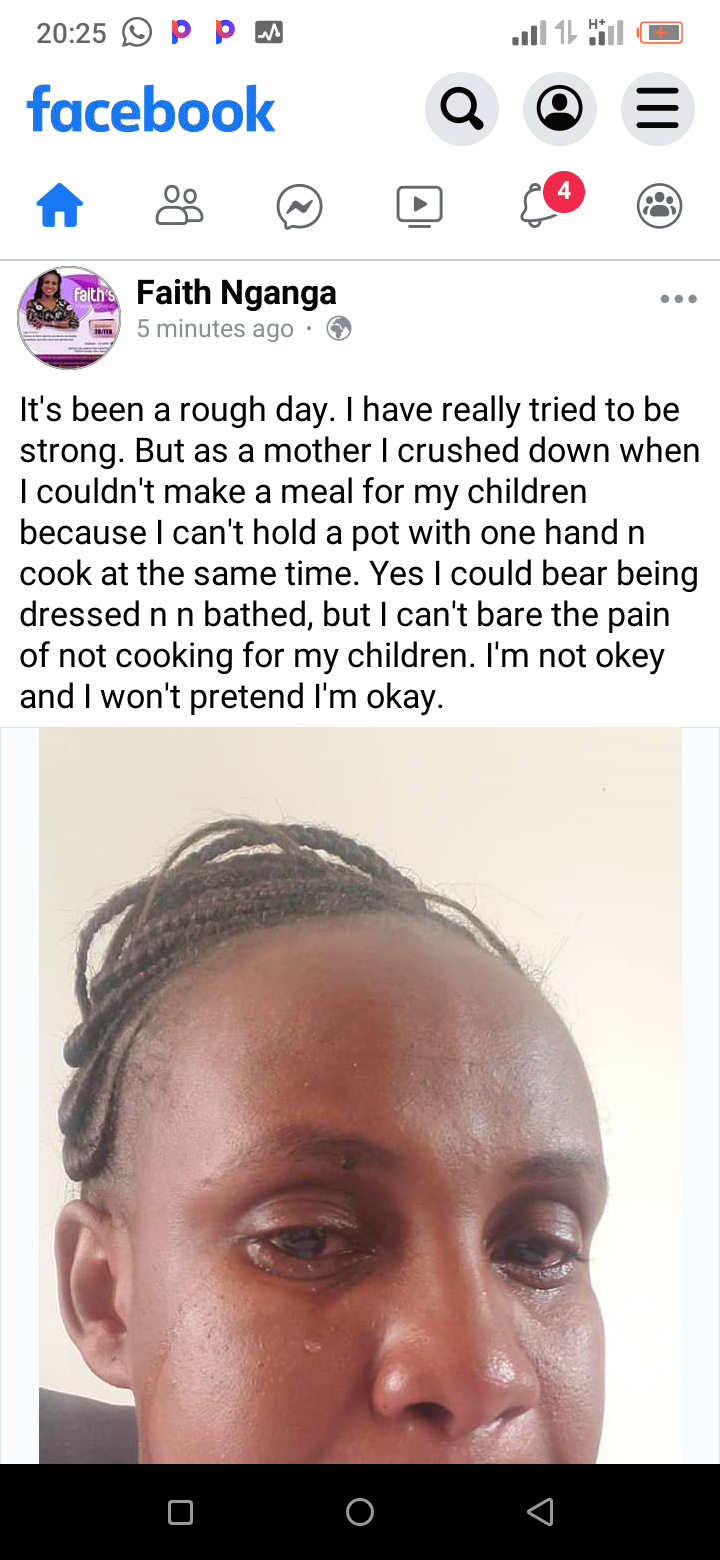Open Faith Nganga's profile name link
The width and height of the screenshot is (720, 1560).
click(236, 293)
